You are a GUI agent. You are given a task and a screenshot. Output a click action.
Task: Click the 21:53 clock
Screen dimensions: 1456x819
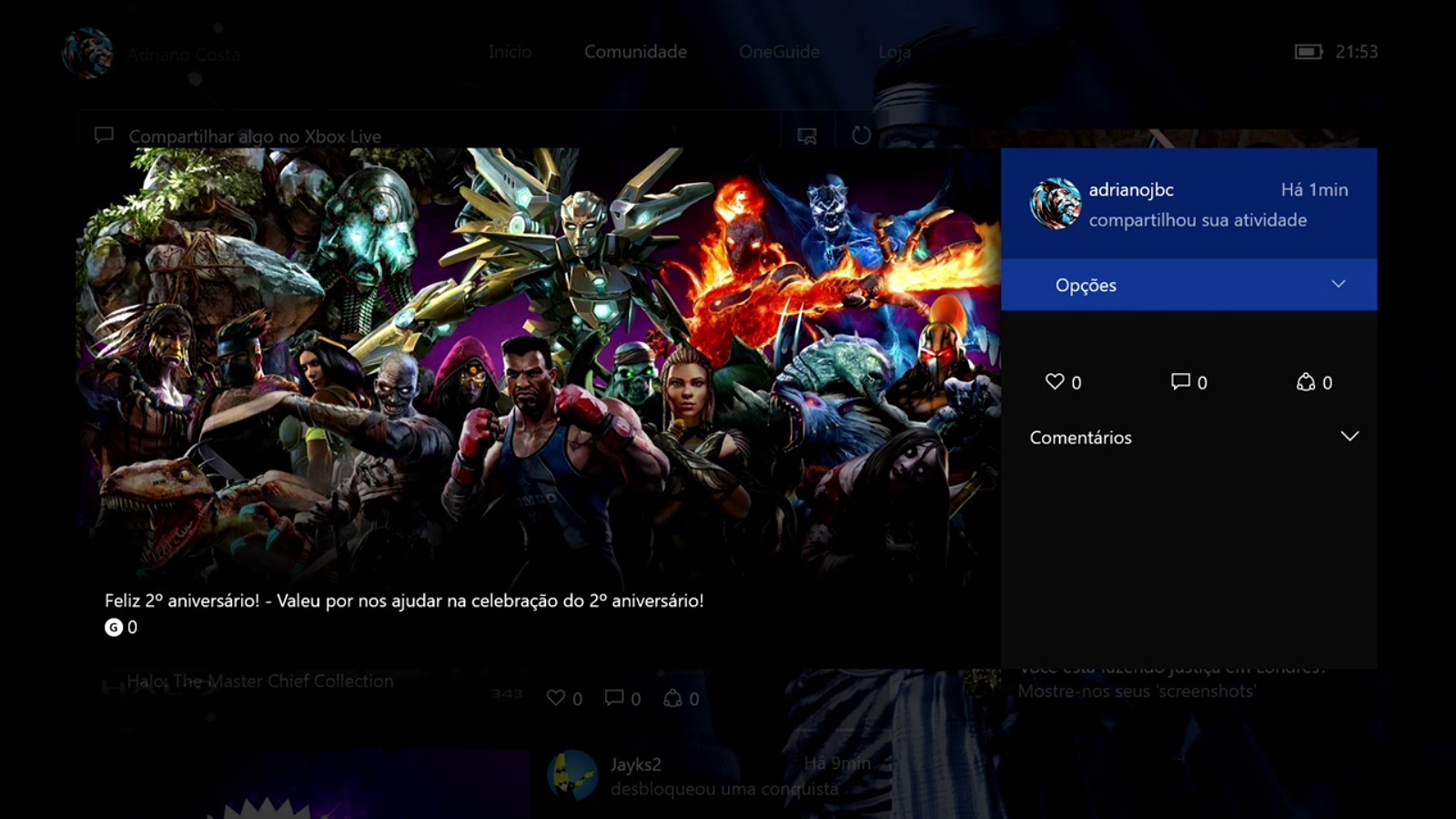tap(1356, 52)
